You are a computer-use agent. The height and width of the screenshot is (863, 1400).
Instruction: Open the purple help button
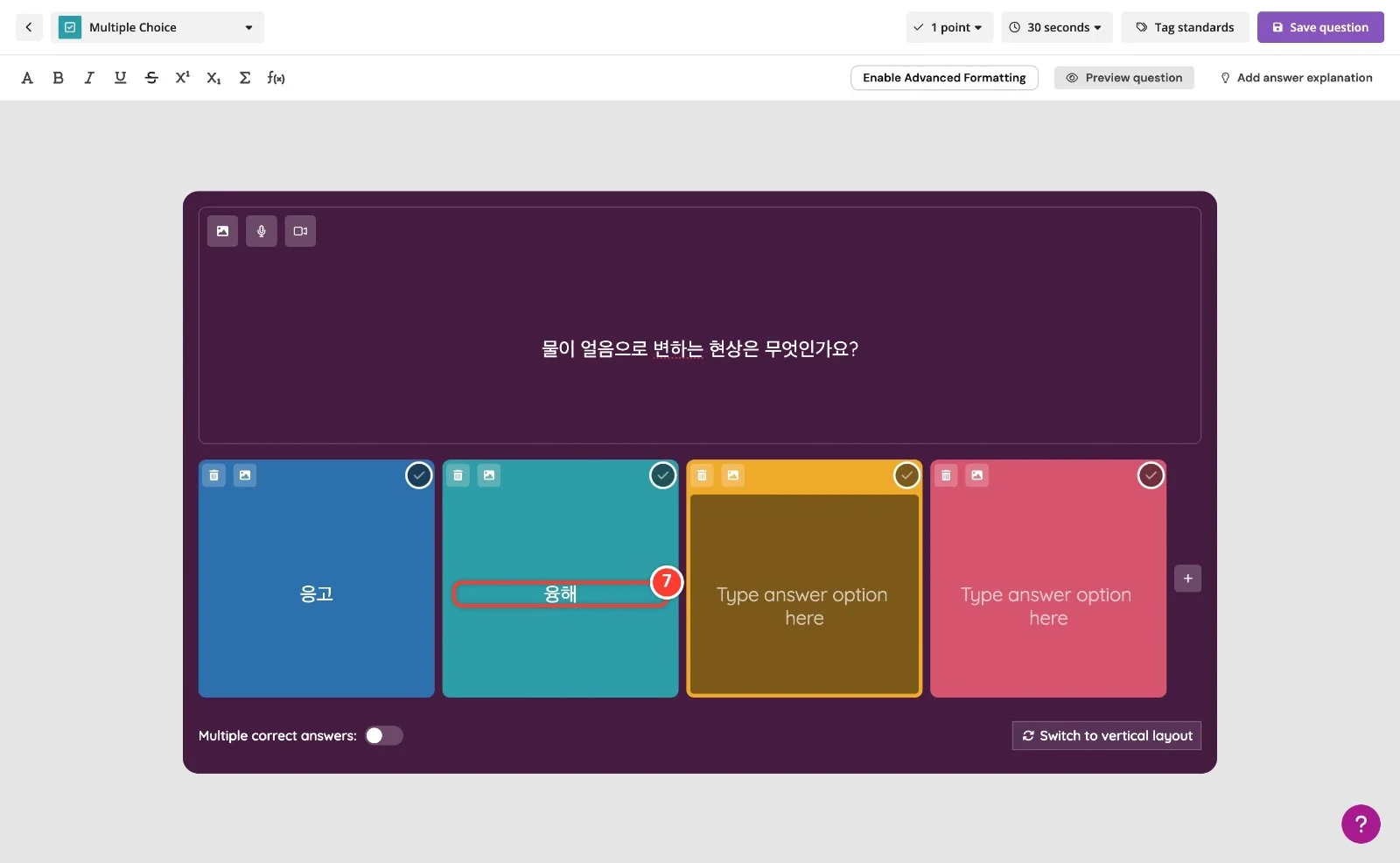pos(1361,824)
